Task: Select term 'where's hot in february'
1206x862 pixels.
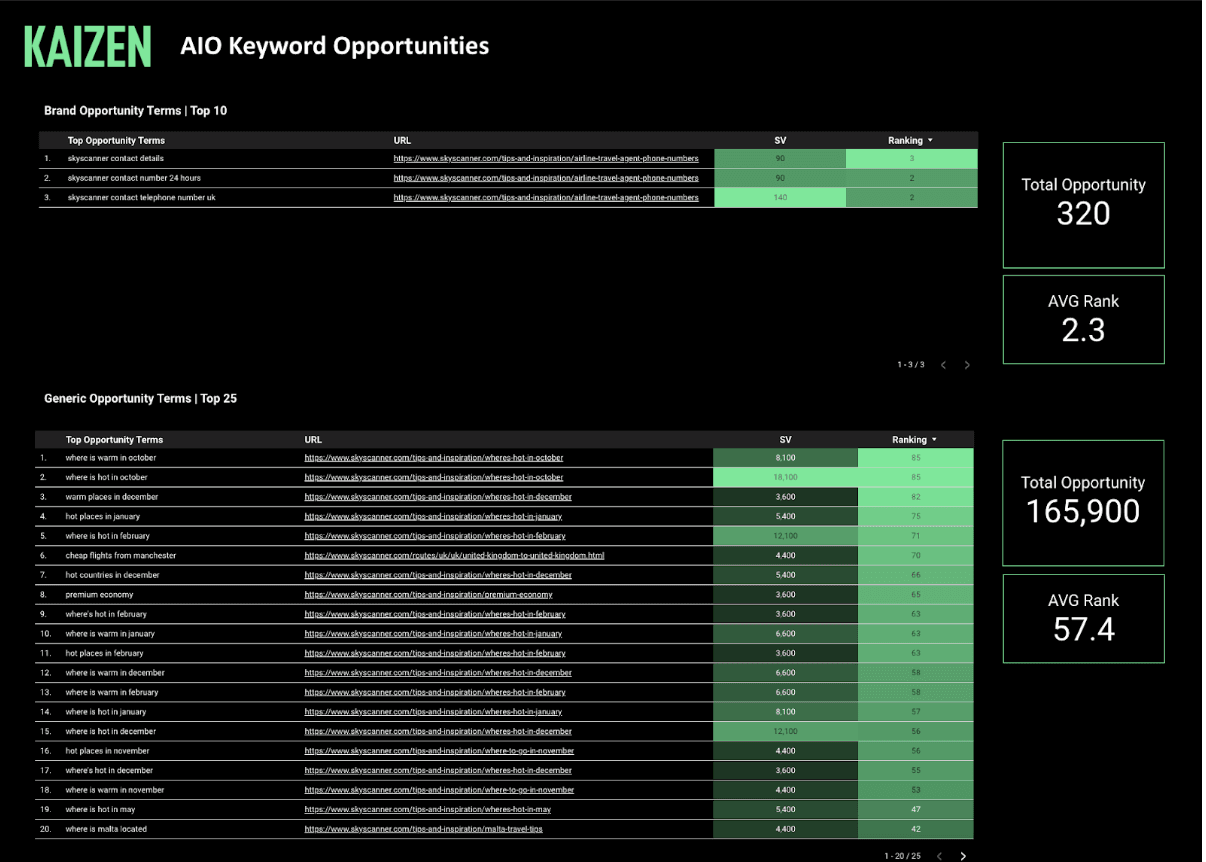Action: point(106,614)
